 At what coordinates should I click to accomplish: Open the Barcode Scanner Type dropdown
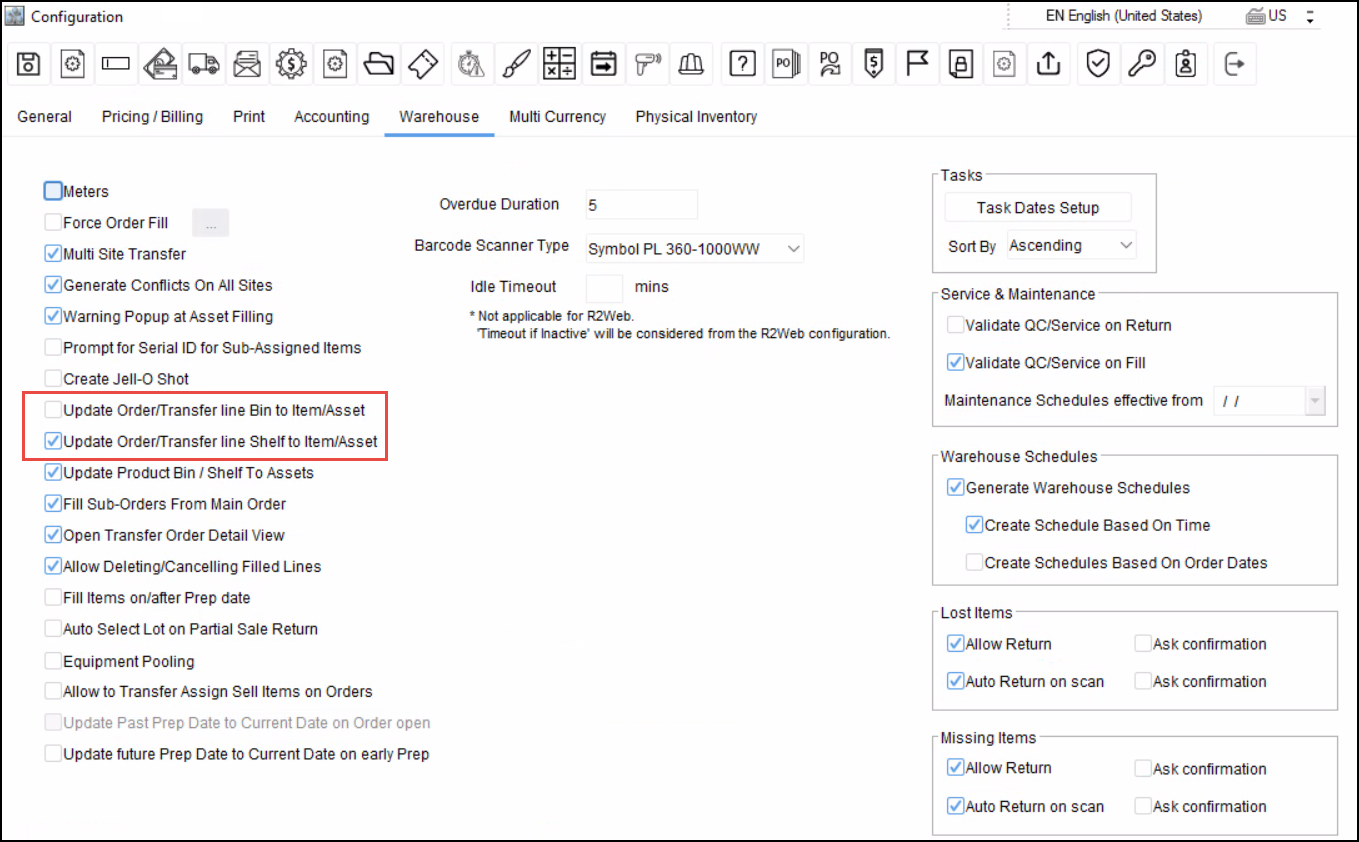pyautogui.click(x=793, y=248)
